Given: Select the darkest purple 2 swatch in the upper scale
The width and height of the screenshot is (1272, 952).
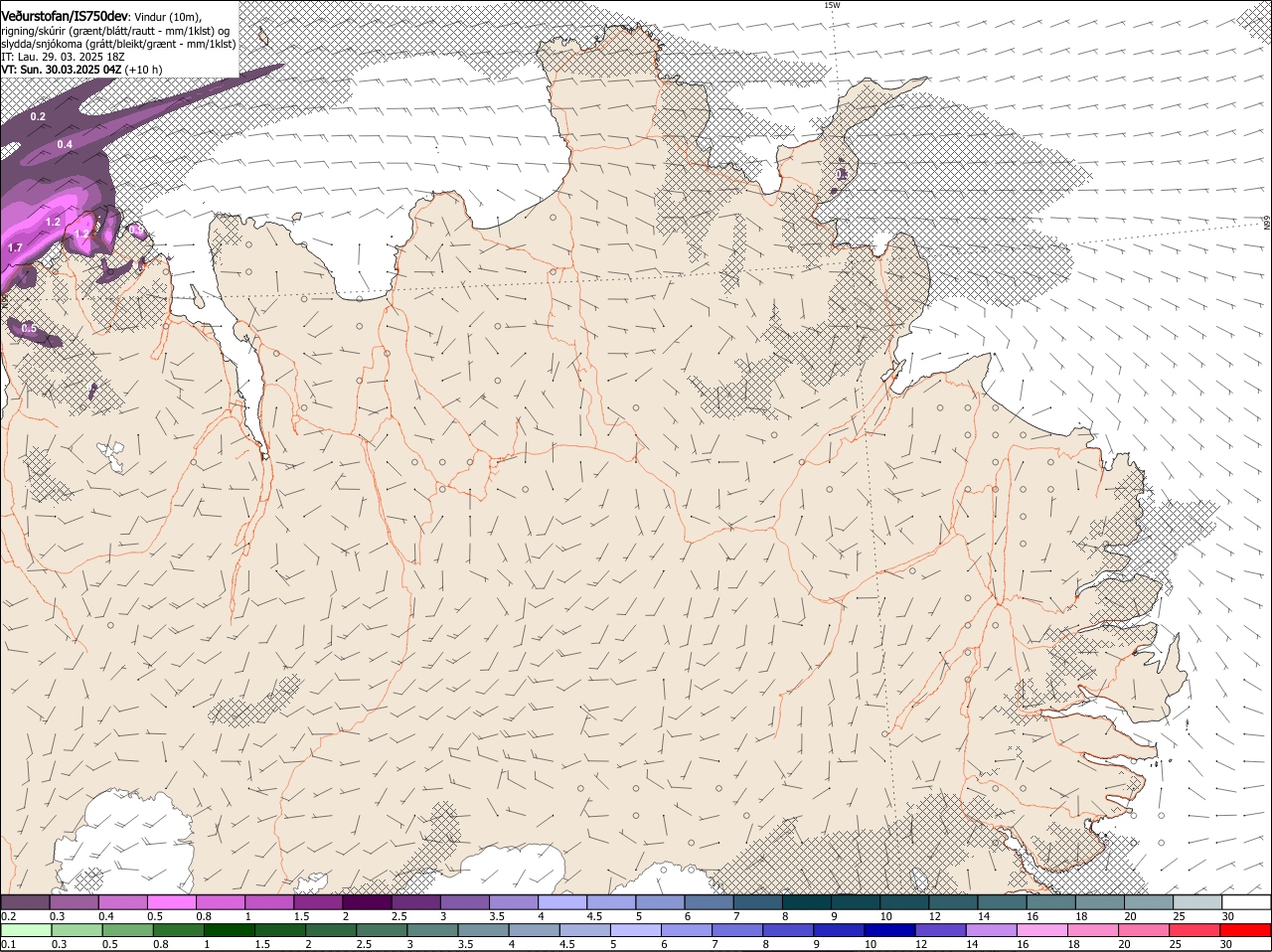Looking at the screenshot, I should 367,902.
